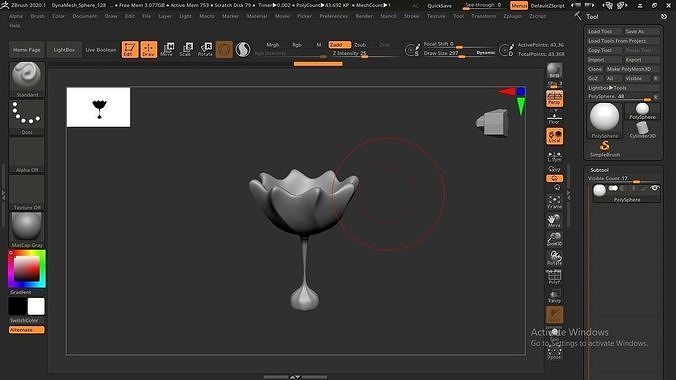This screenshot has width=676, height=380.
Task: Open the Alpha menu
Action: click(x=16, y=16)
